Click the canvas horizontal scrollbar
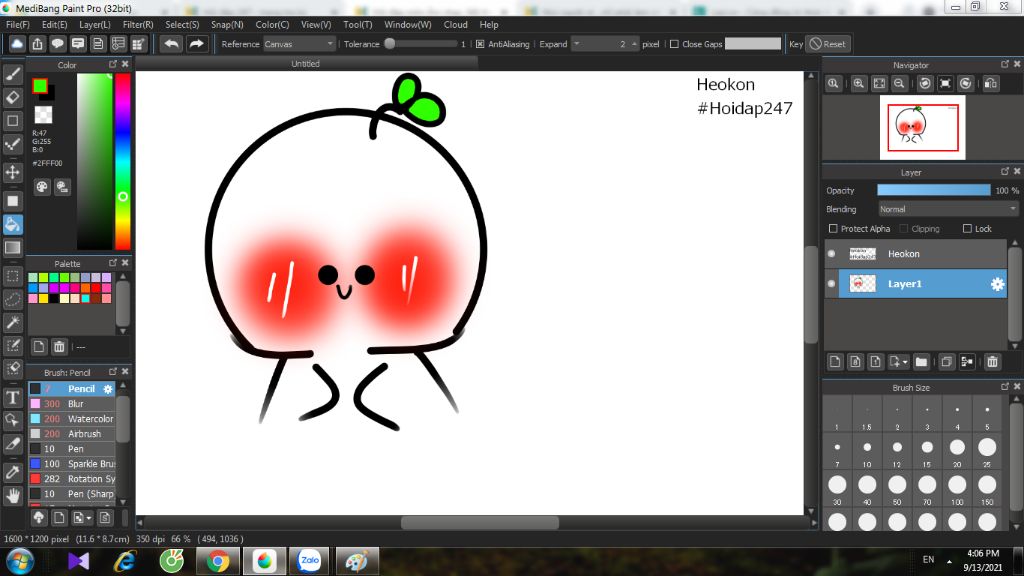Image resolution: width=1024 pixels, height=576 pixels. (480, 522)
